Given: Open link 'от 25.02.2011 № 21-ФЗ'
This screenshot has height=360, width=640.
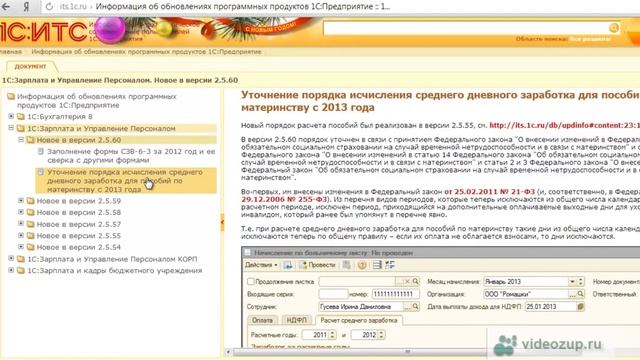Looking at the screenshot, I should click(489, 191).
